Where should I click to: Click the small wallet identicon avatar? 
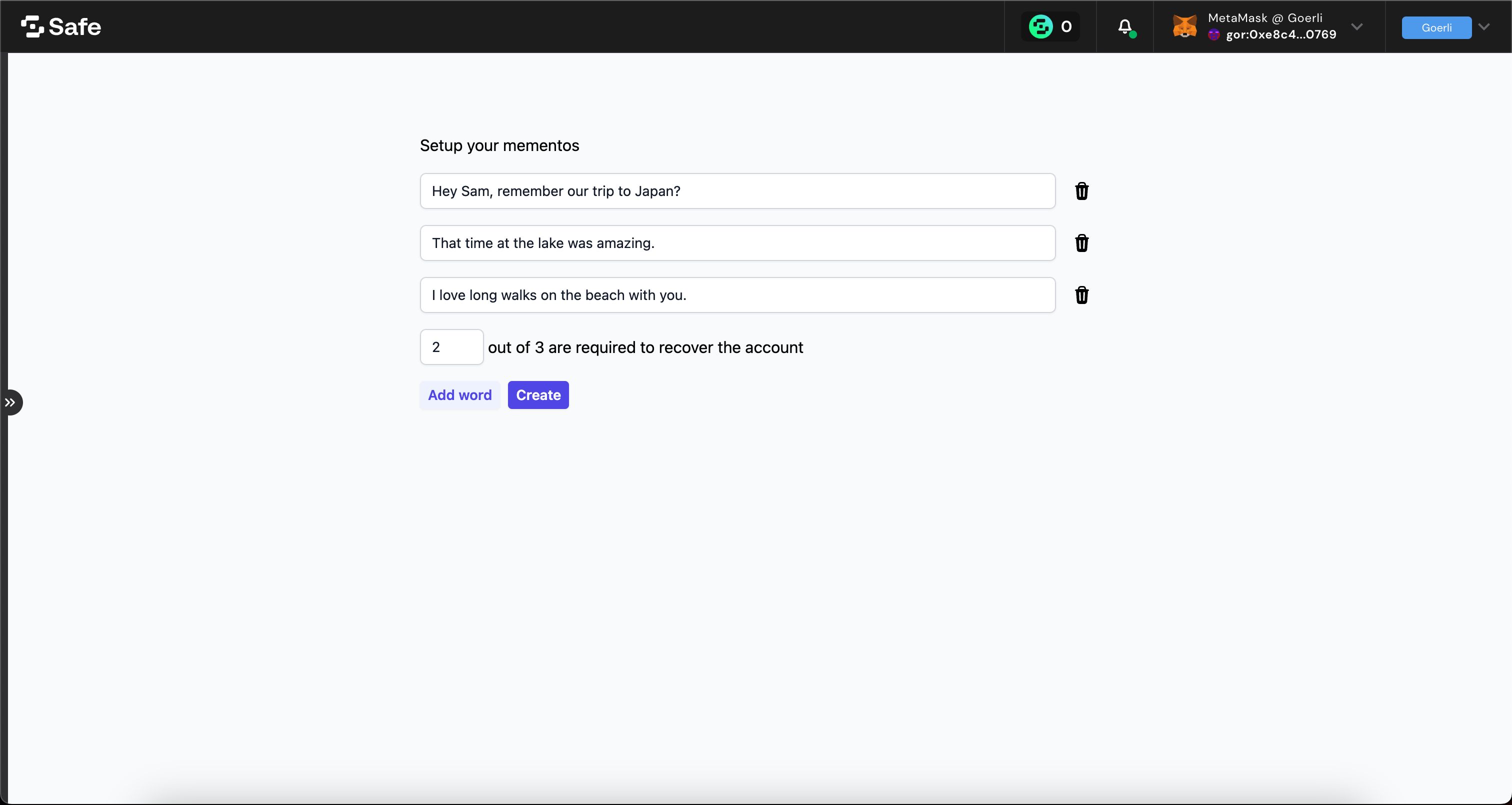(x=1214, y=35)
